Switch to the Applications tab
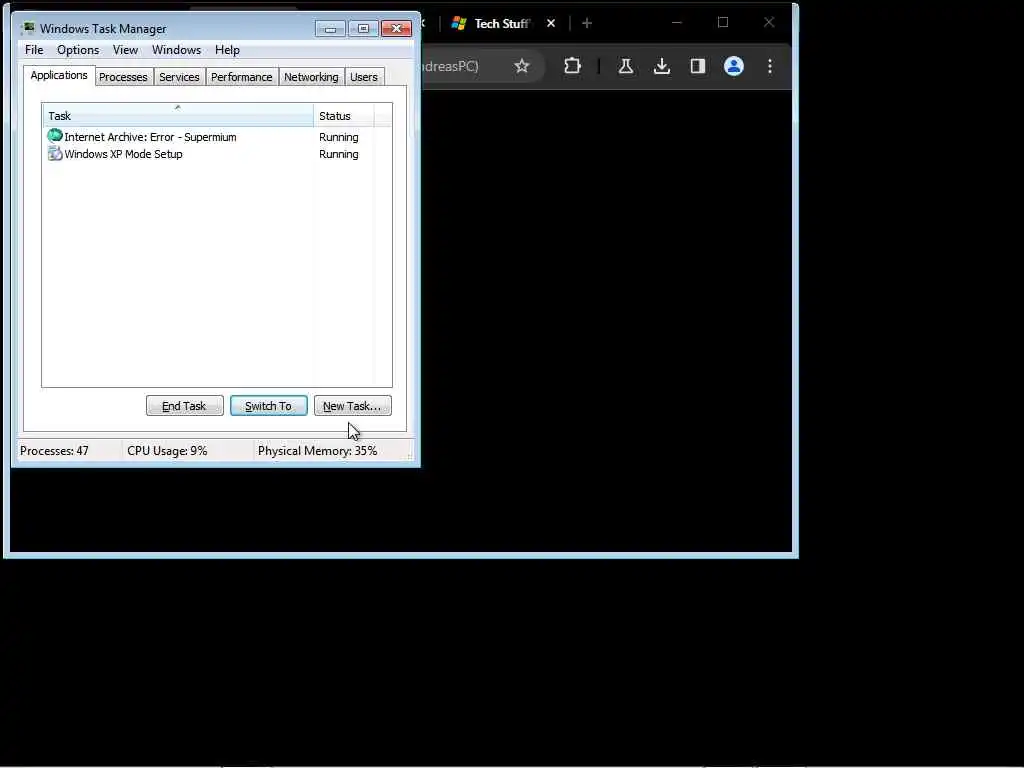 coord(59,75)
